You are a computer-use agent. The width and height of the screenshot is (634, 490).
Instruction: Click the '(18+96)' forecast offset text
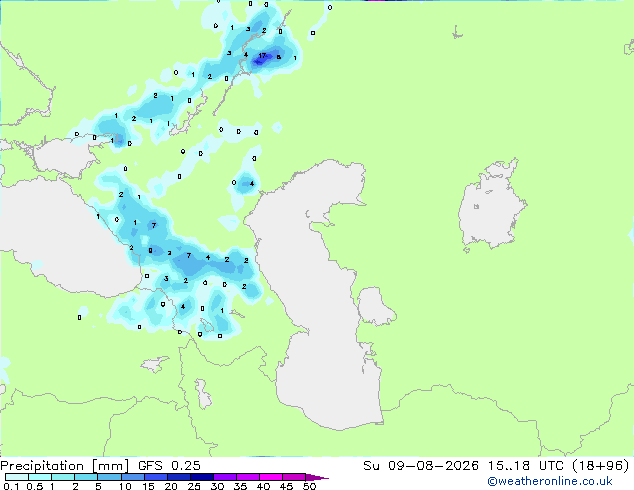tap(601, 466)
